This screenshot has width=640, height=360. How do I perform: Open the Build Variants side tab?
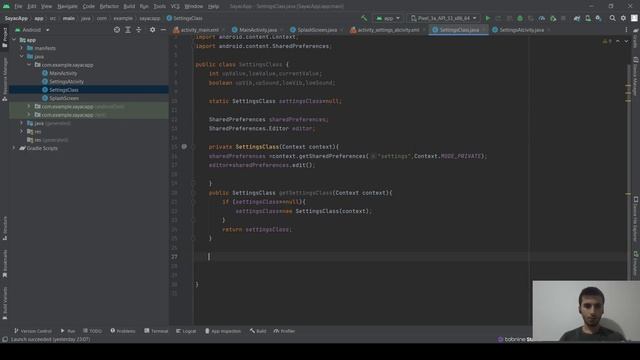[x=4, y=303]
